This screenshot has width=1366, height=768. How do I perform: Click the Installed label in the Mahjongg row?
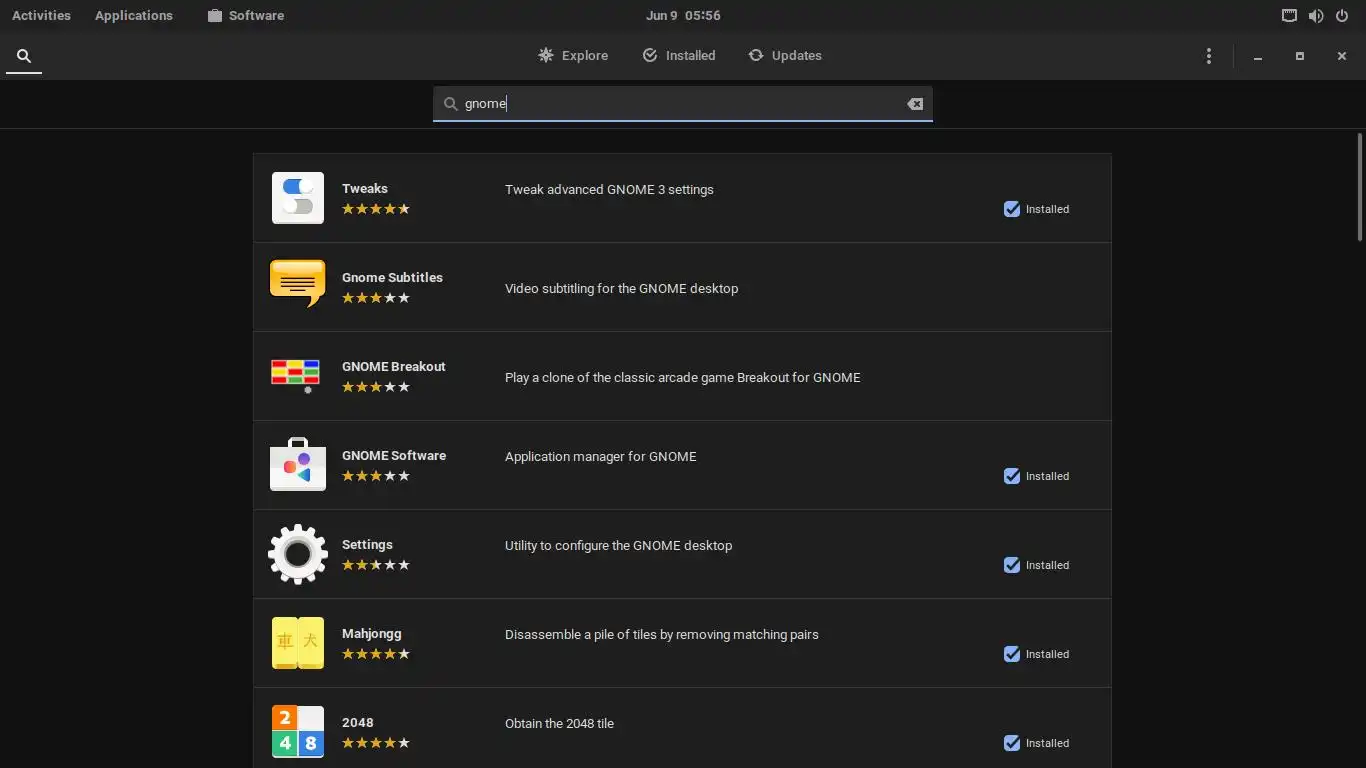pyautogui.click(x=1047, y=654)
